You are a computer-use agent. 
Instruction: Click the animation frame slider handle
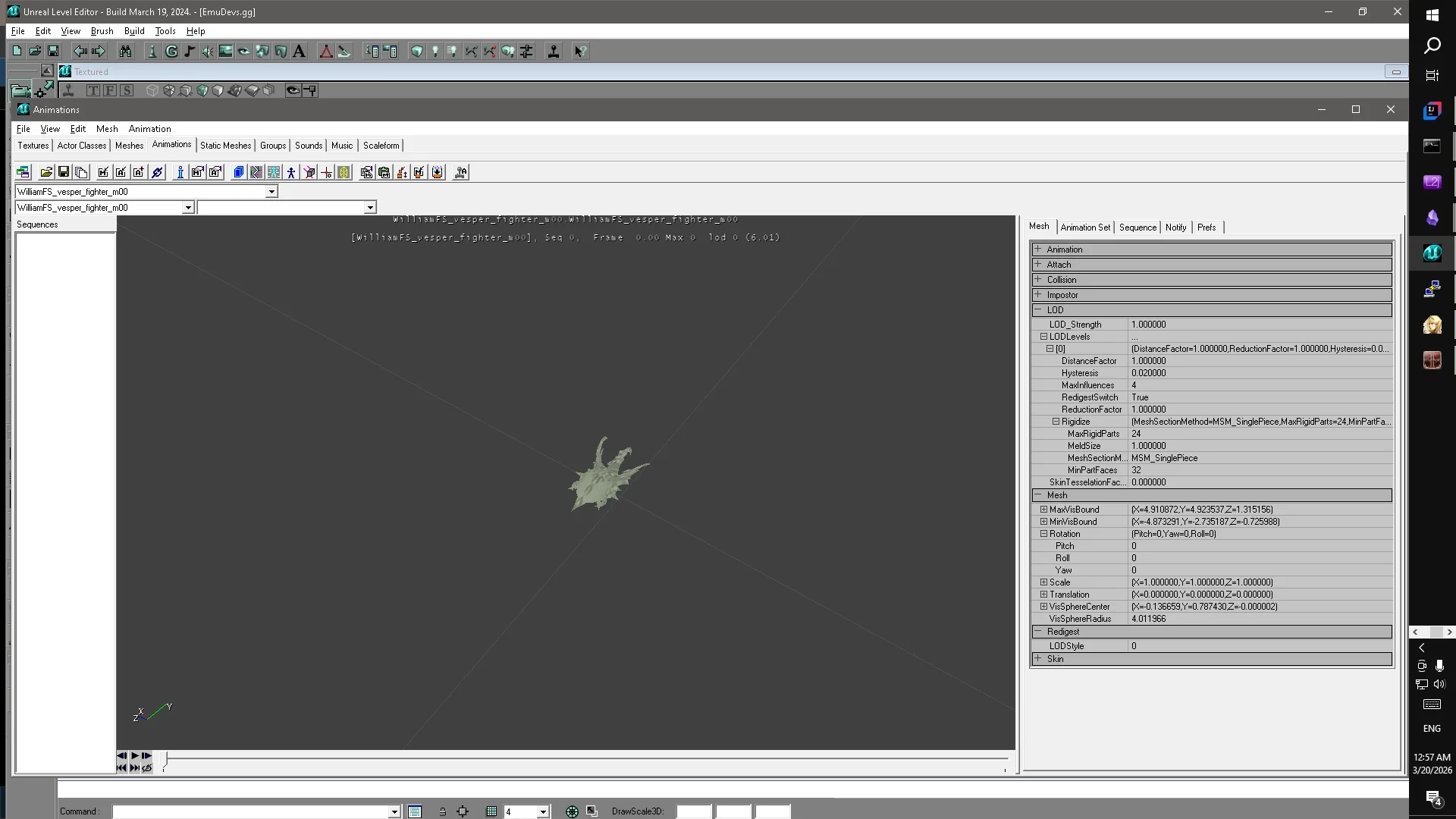165,758
